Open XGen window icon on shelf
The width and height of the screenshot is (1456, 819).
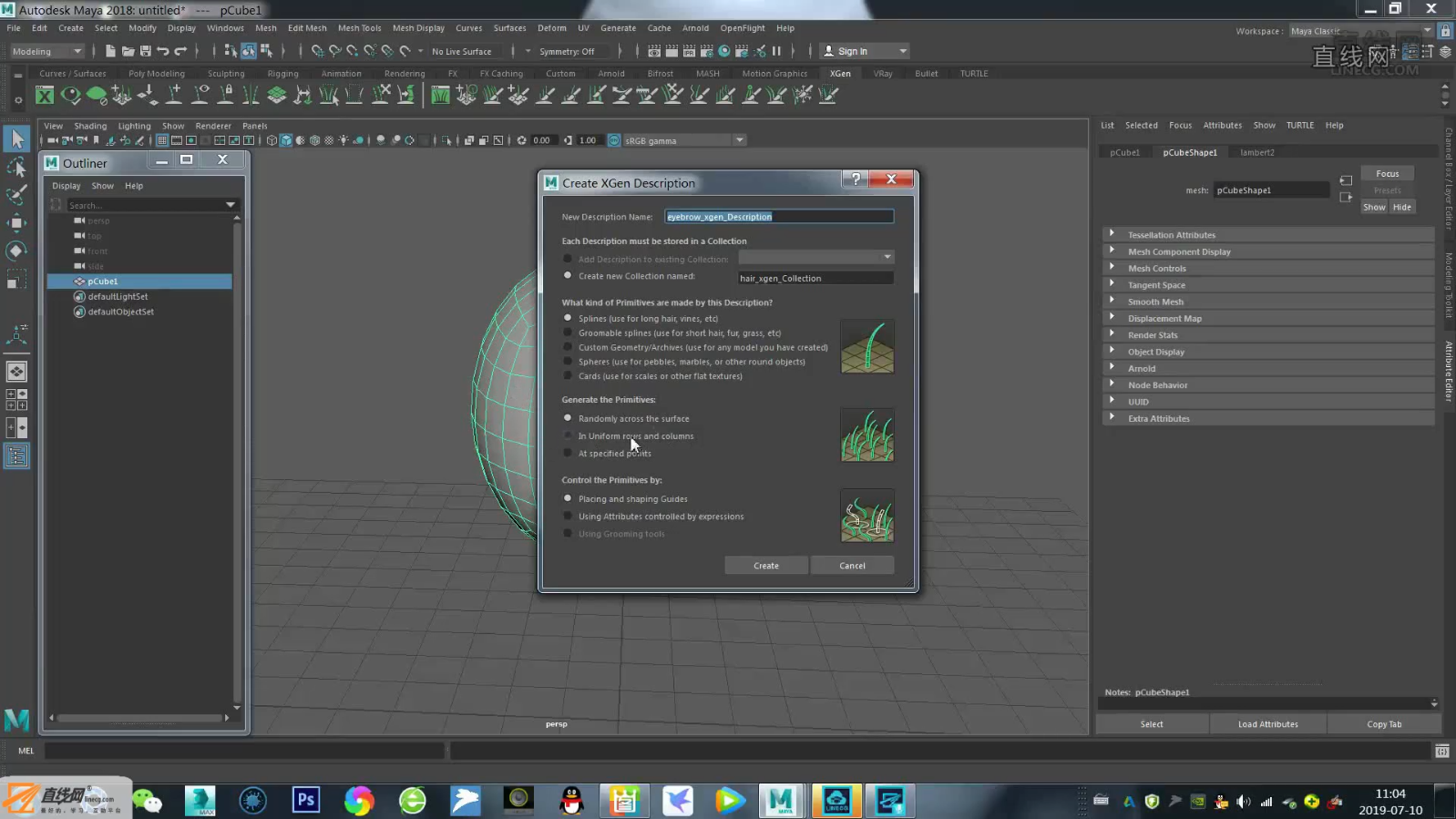(45, 95)
